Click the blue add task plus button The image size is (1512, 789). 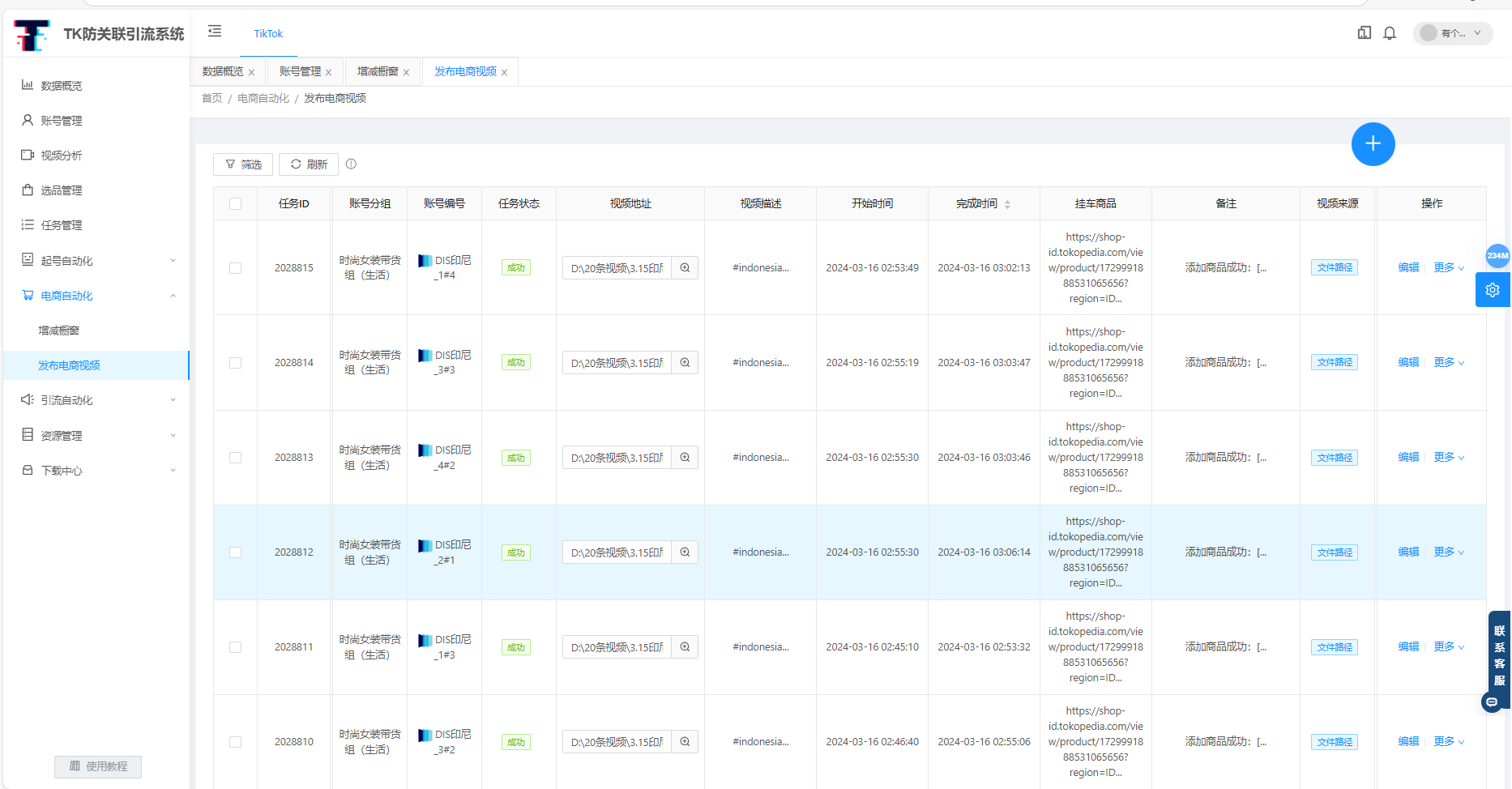click(1373, 144)
